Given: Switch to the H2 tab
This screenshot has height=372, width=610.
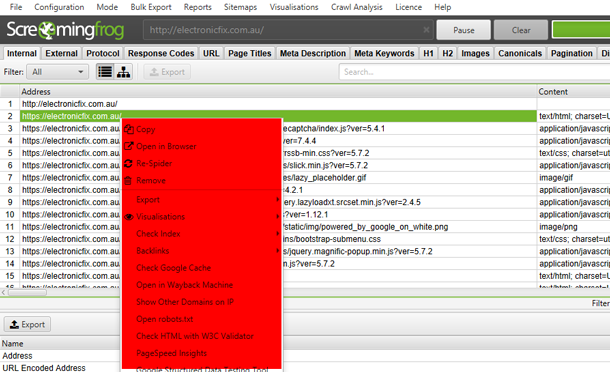Looking at the screenshot, I should tap(447, 53).
